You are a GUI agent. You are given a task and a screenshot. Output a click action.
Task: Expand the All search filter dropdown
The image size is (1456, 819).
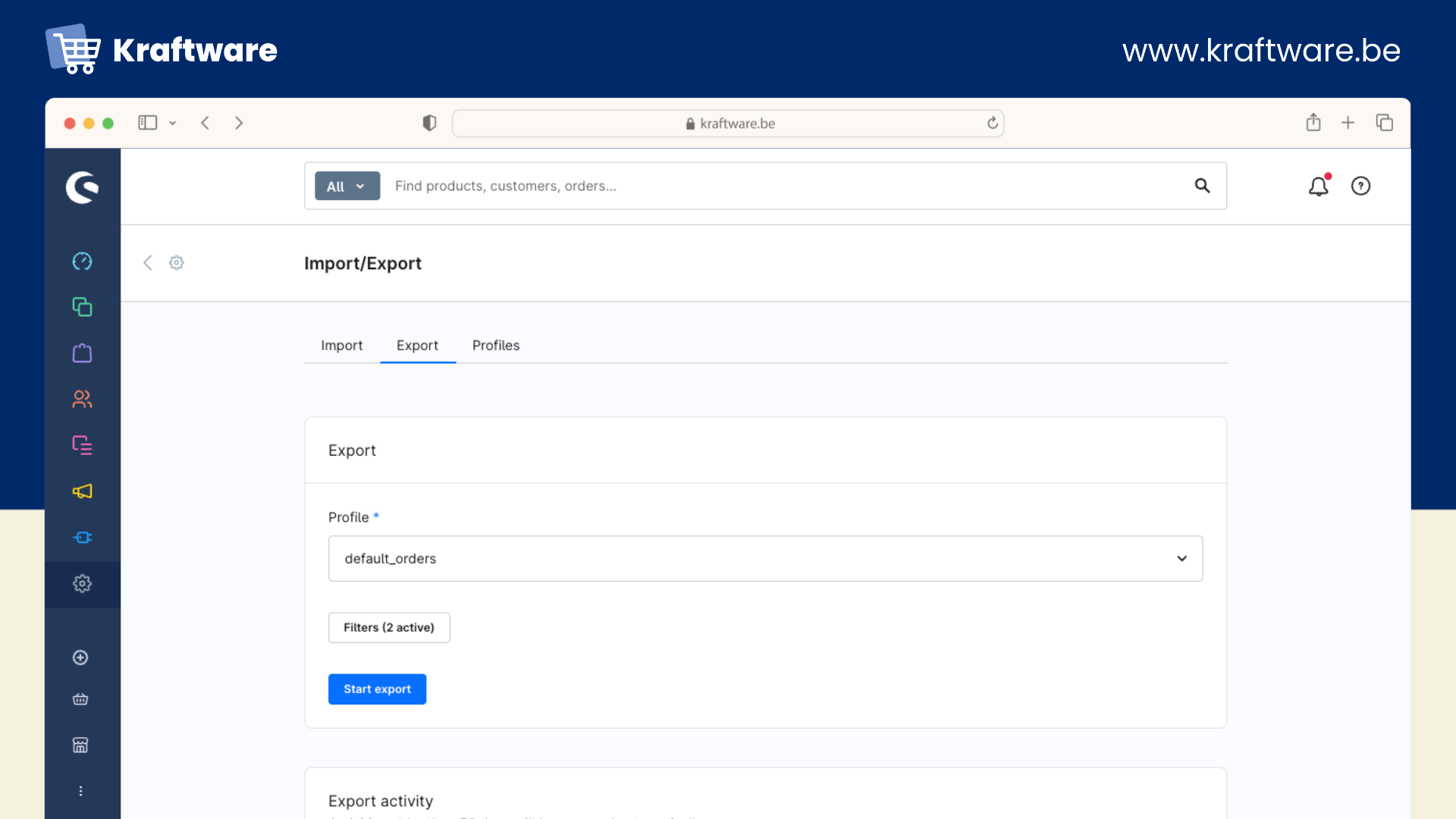[347, 187]
